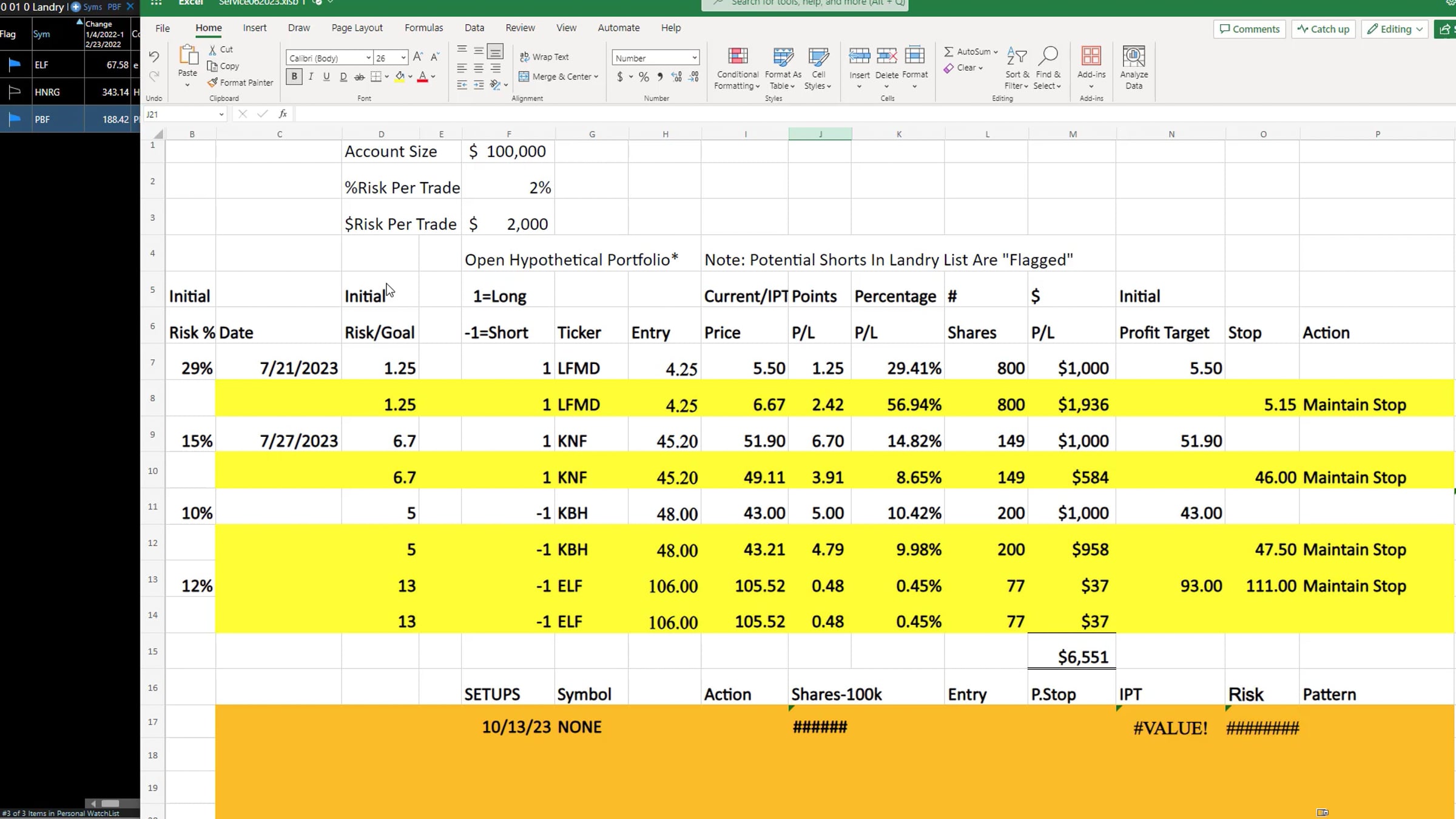
Task: Open fill color dropdown arrow
Action: (x=410, y=76)
